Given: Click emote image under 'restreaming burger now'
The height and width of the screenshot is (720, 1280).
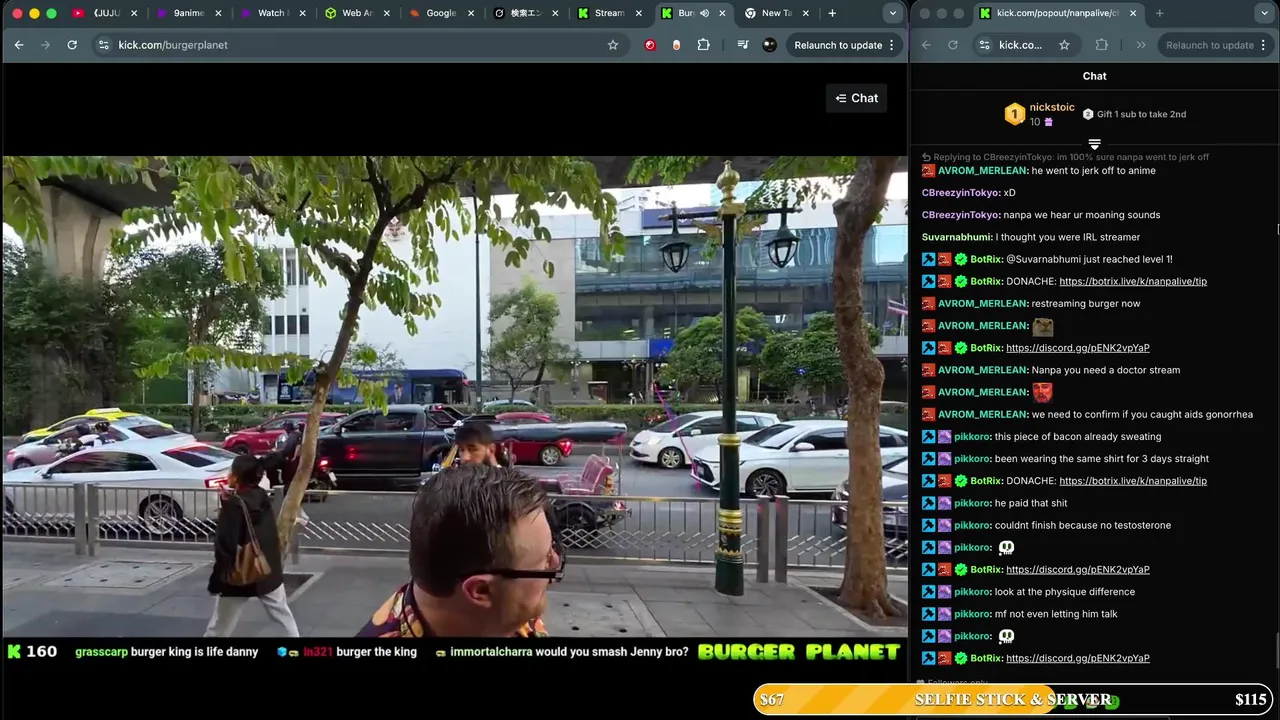Looking at the screenshot, I should pos(1043,326).
